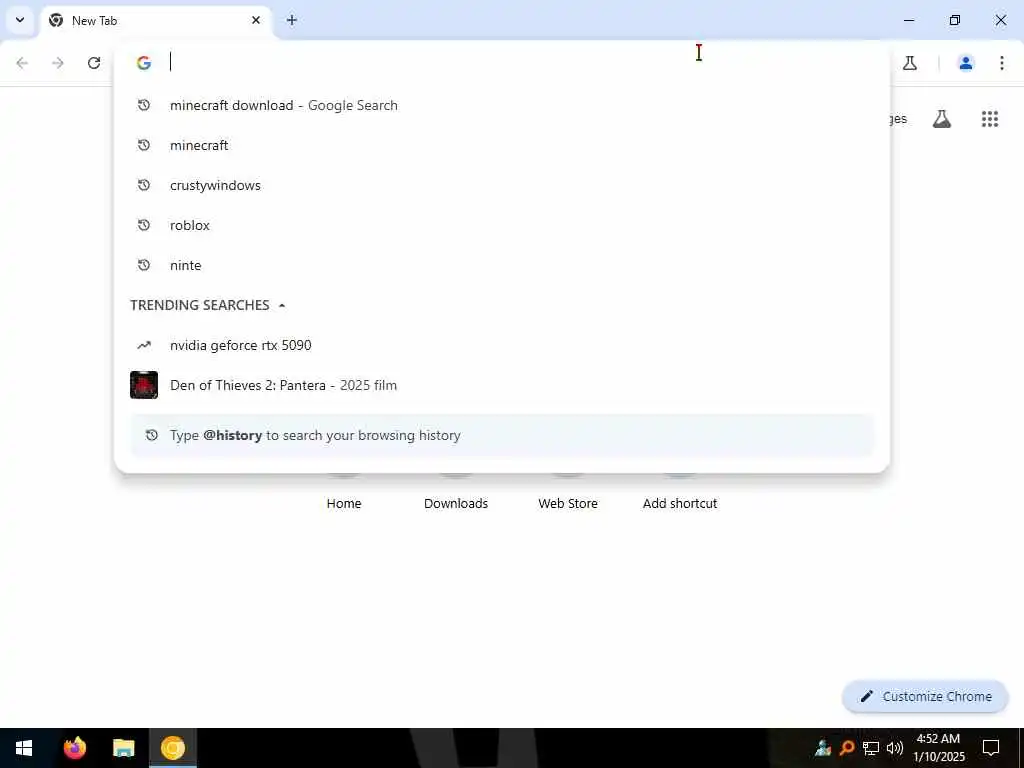This screenshot has height=768, width=1024.
Task: Open Chrome three-dot menu
Action: click(1002, 63)
